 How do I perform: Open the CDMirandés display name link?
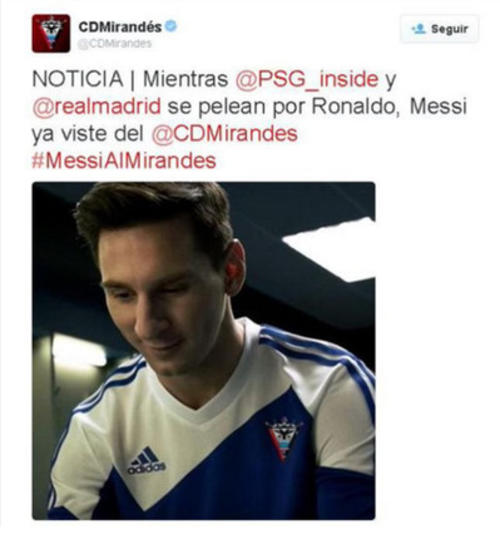[x=120, y=27]
